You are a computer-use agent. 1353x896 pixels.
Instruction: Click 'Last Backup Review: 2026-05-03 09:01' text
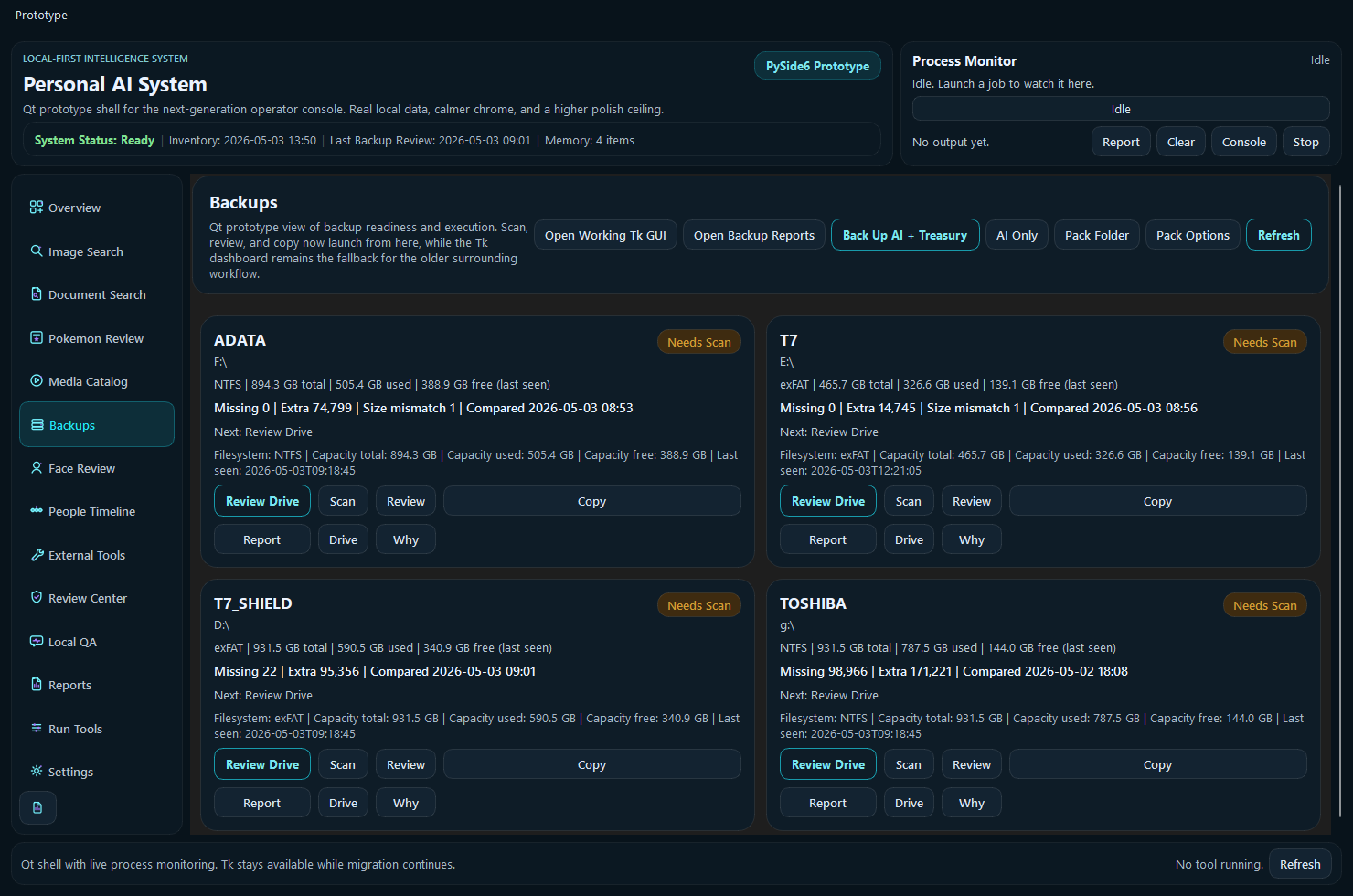coord(430,140)
